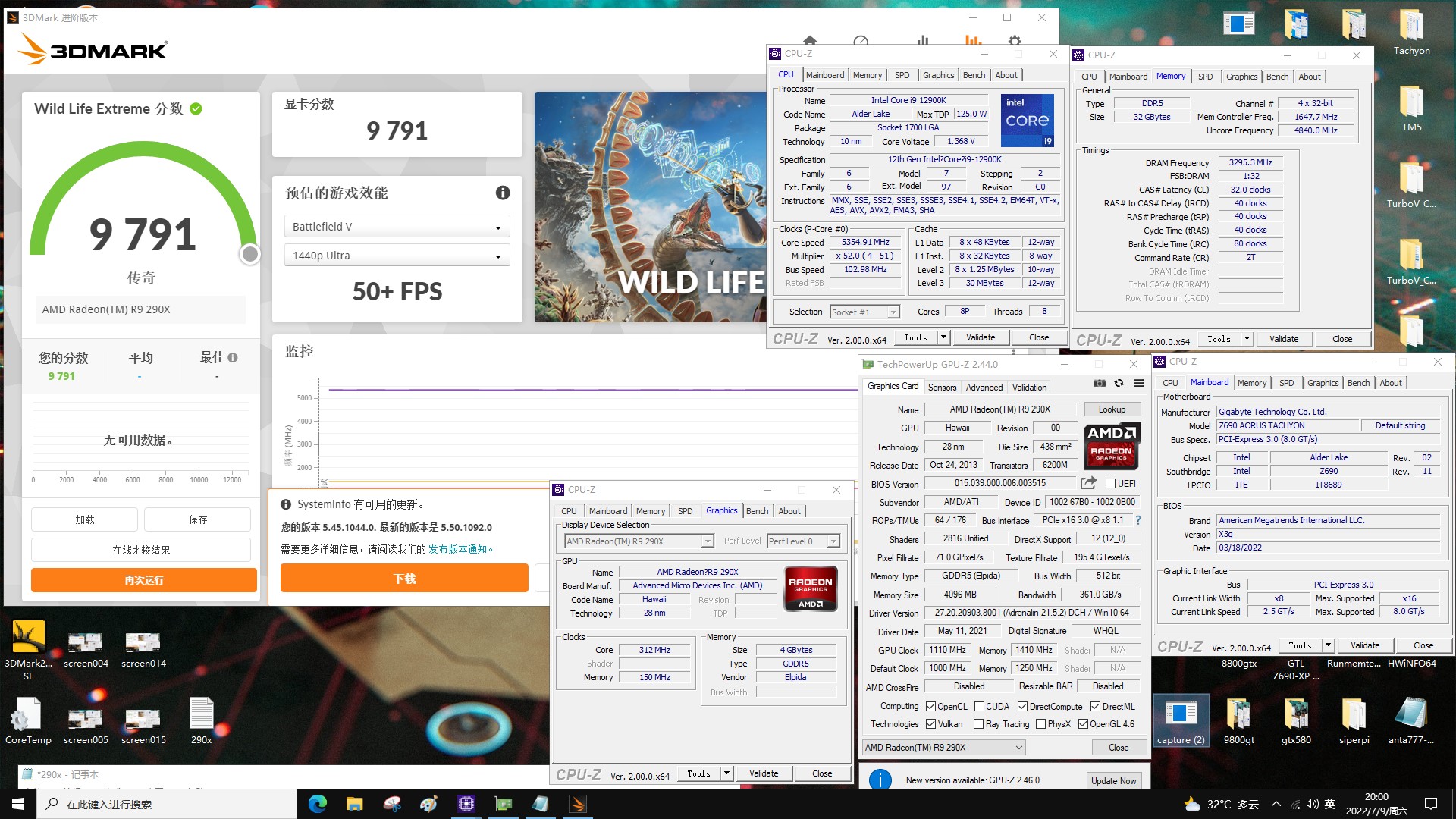Expand the 1440p Ultra resolution dropdown
The width and height of the screenshot is (1456, 819).
coord(397,256)
